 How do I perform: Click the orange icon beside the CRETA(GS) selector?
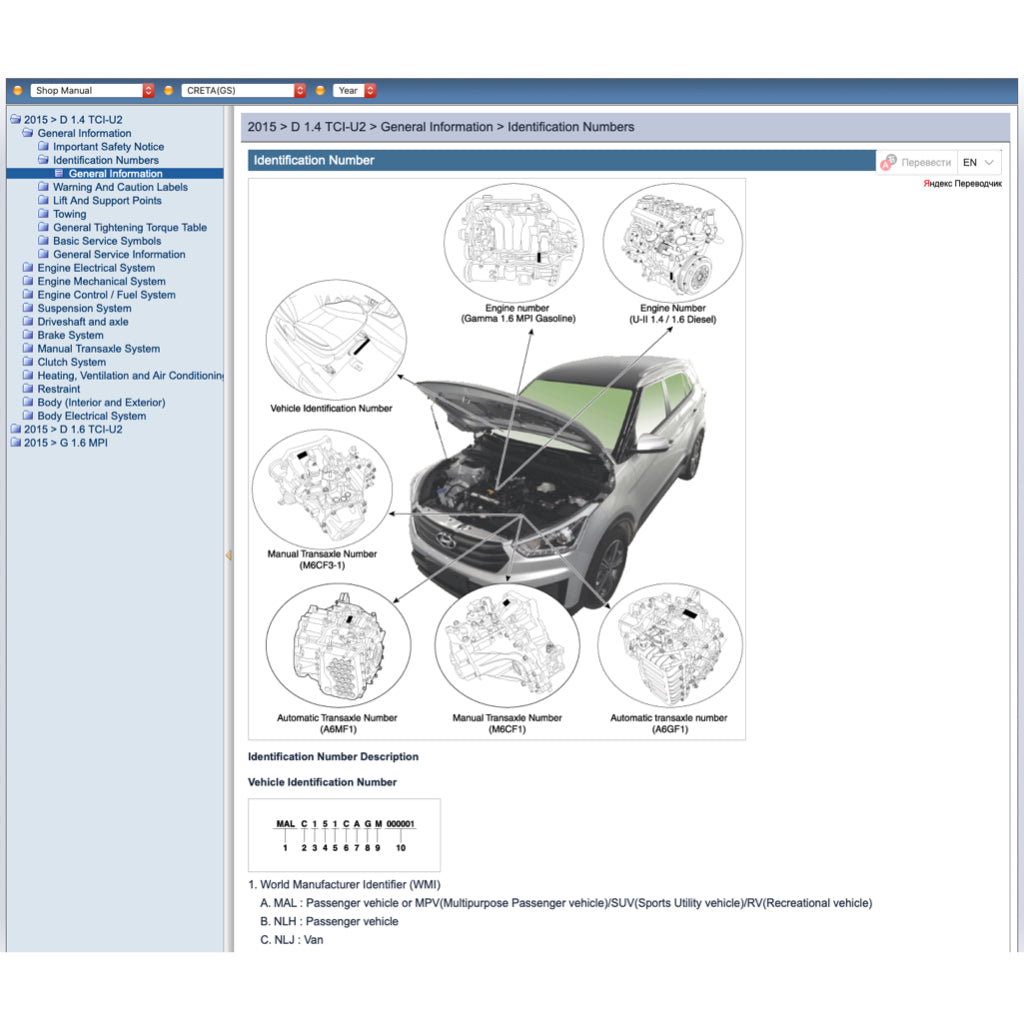[169, 90]
